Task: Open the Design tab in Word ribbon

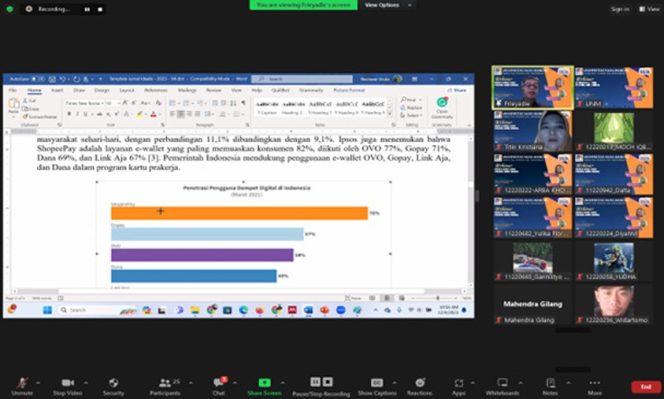Action: coord(102,90)
